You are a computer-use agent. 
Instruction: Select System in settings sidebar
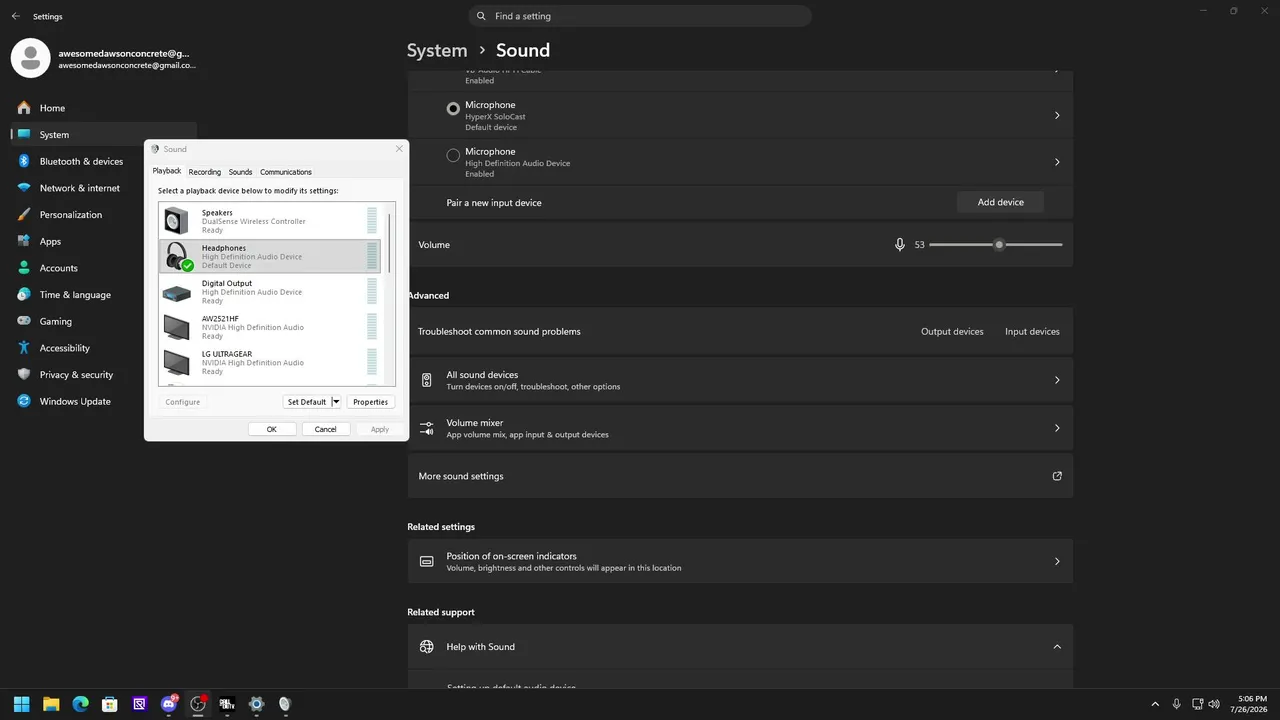pos(103,135)
